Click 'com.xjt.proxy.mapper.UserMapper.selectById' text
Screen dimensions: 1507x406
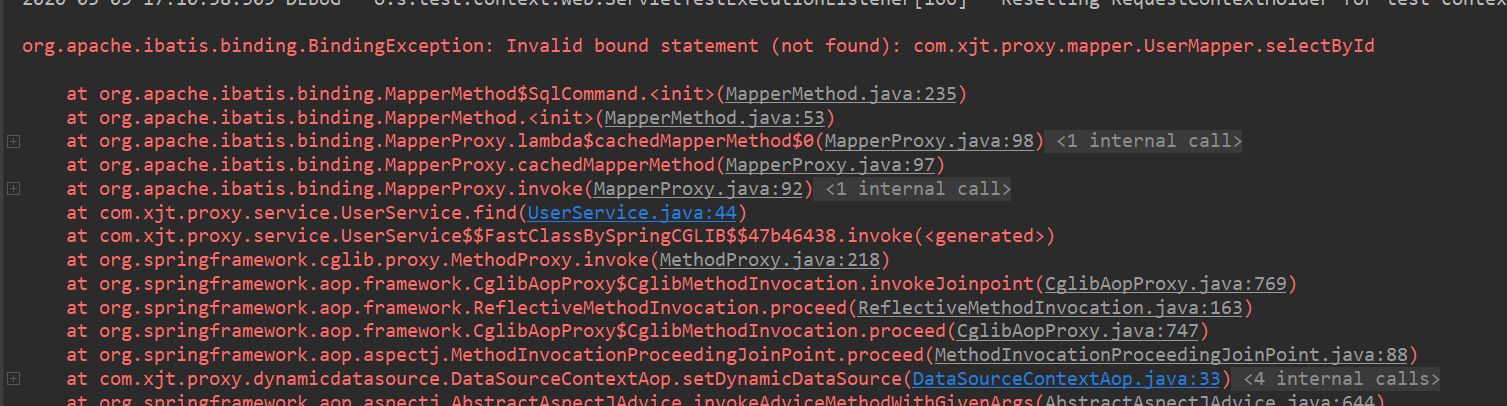click(1144, 46)
